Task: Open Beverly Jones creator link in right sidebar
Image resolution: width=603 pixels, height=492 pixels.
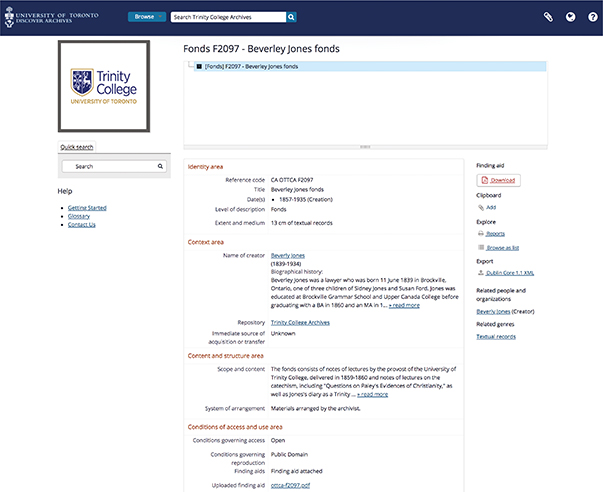Action: pyautogui.click(x=493, y=312)
